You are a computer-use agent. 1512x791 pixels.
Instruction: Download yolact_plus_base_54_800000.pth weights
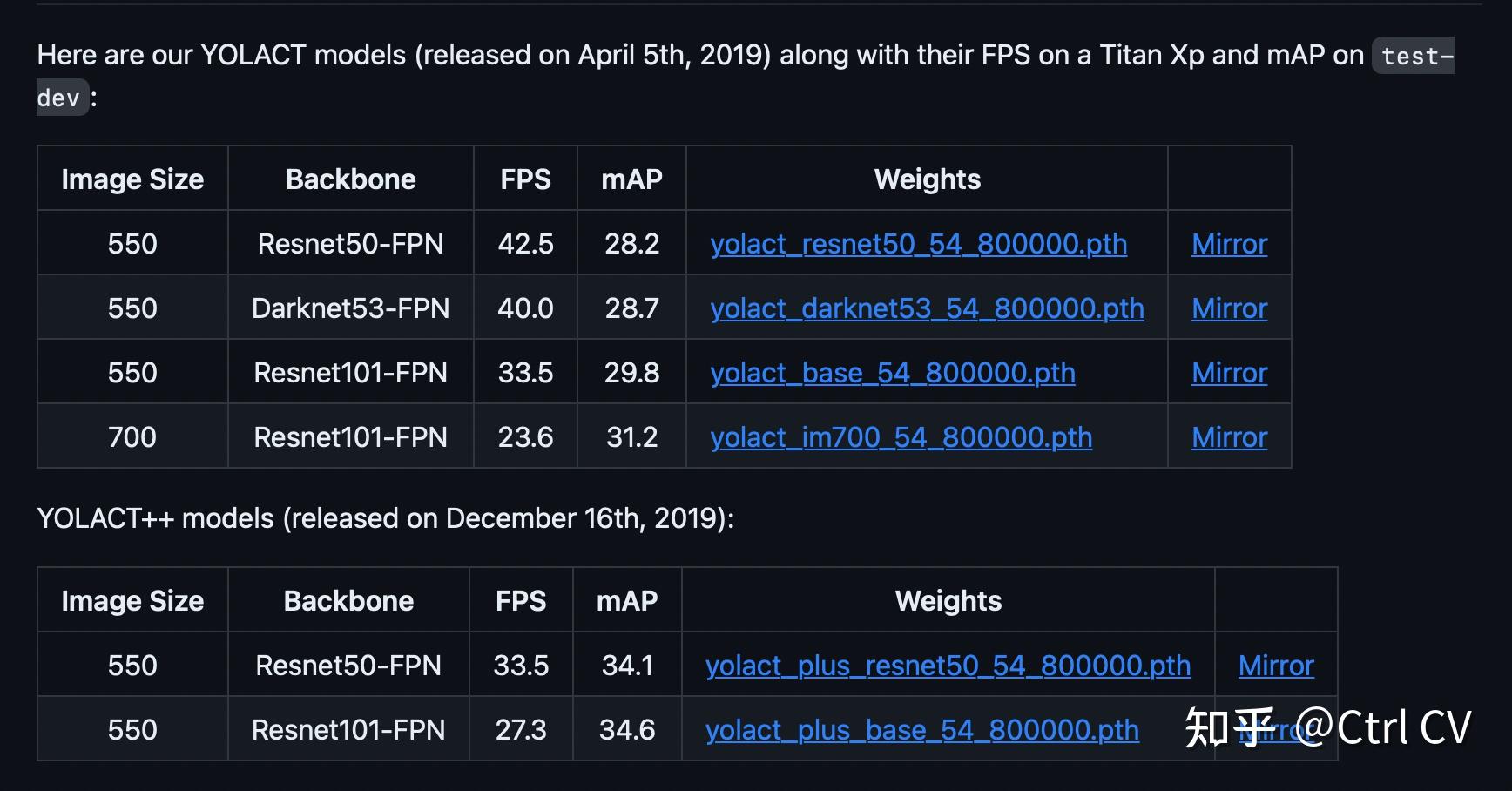[921, 730]
